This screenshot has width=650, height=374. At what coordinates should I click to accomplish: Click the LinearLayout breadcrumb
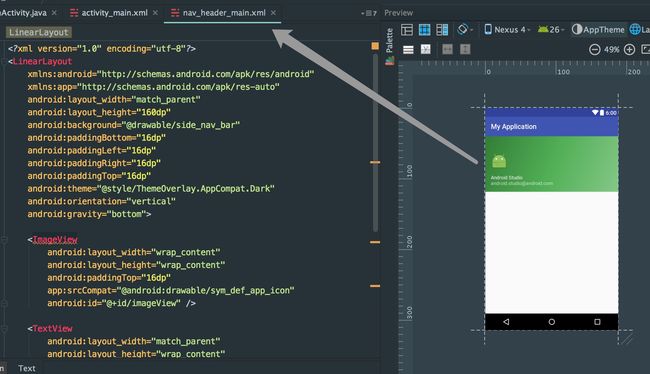click(x=39, y=32)
